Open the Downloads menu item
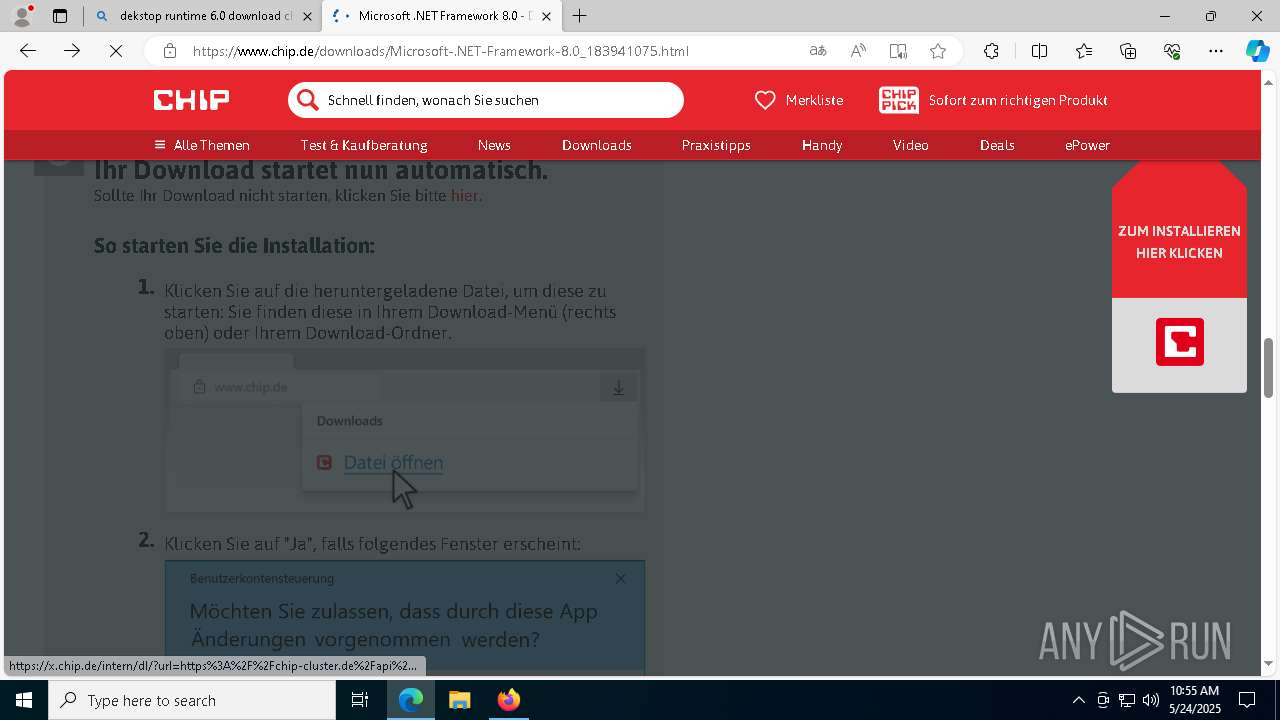Viewport: 1280px width, 720px height. point(596,145)
